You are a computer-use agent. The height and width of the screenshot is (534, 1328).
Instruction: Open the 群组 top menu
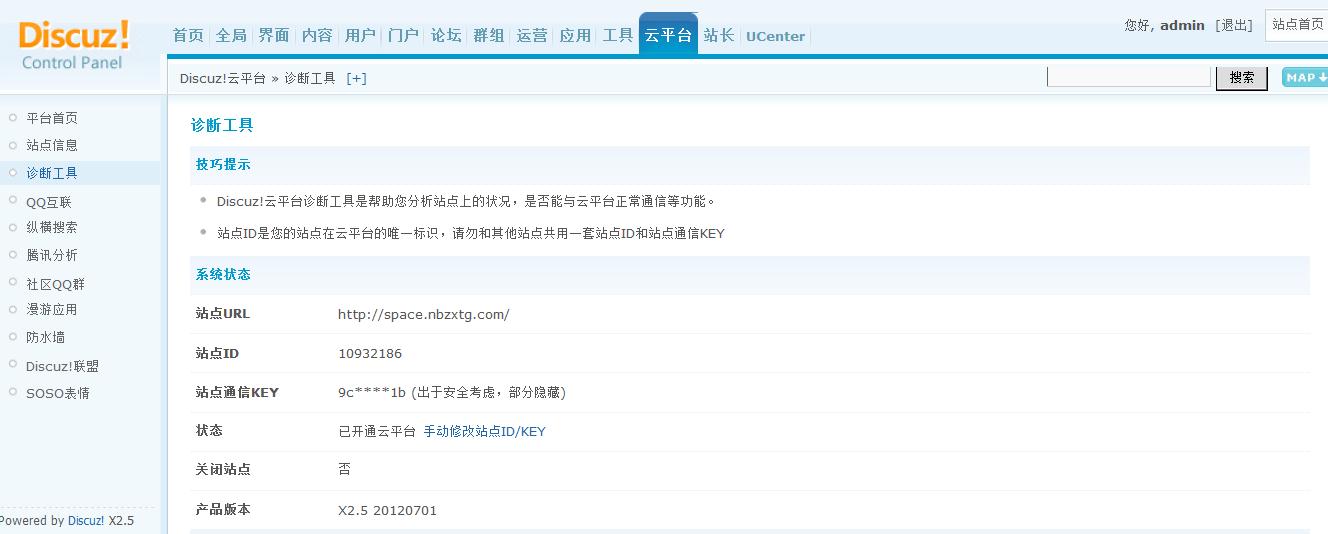coord(489,35)
